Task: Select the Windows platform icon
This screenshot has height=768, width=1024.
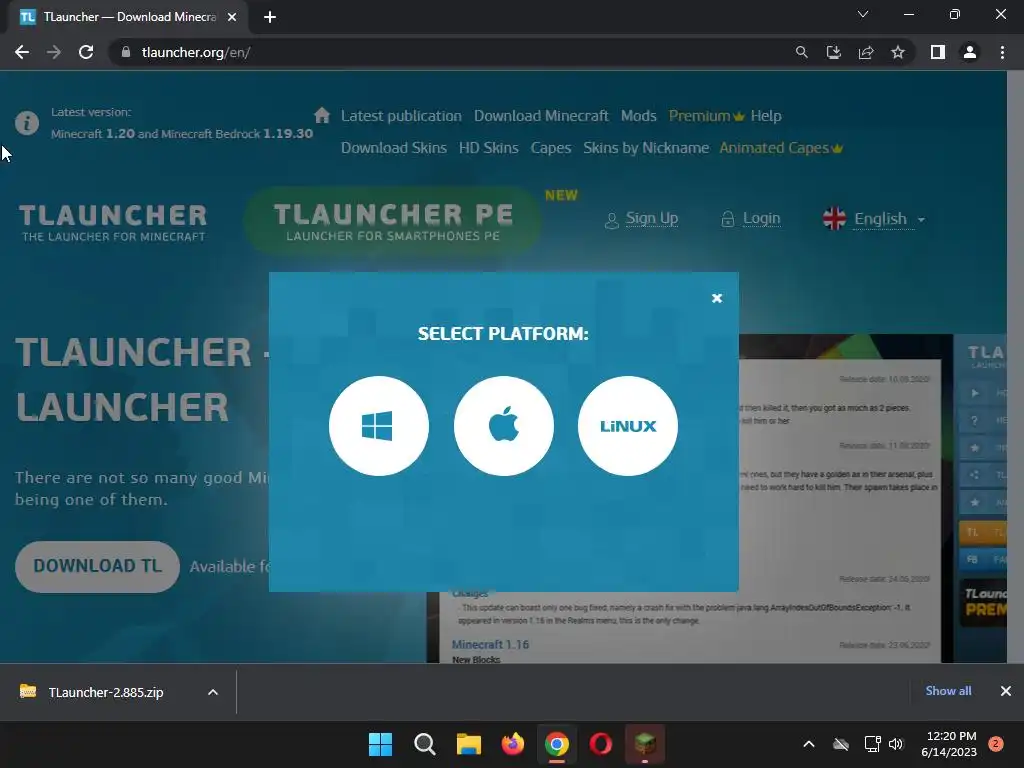Action: (379, 426)
